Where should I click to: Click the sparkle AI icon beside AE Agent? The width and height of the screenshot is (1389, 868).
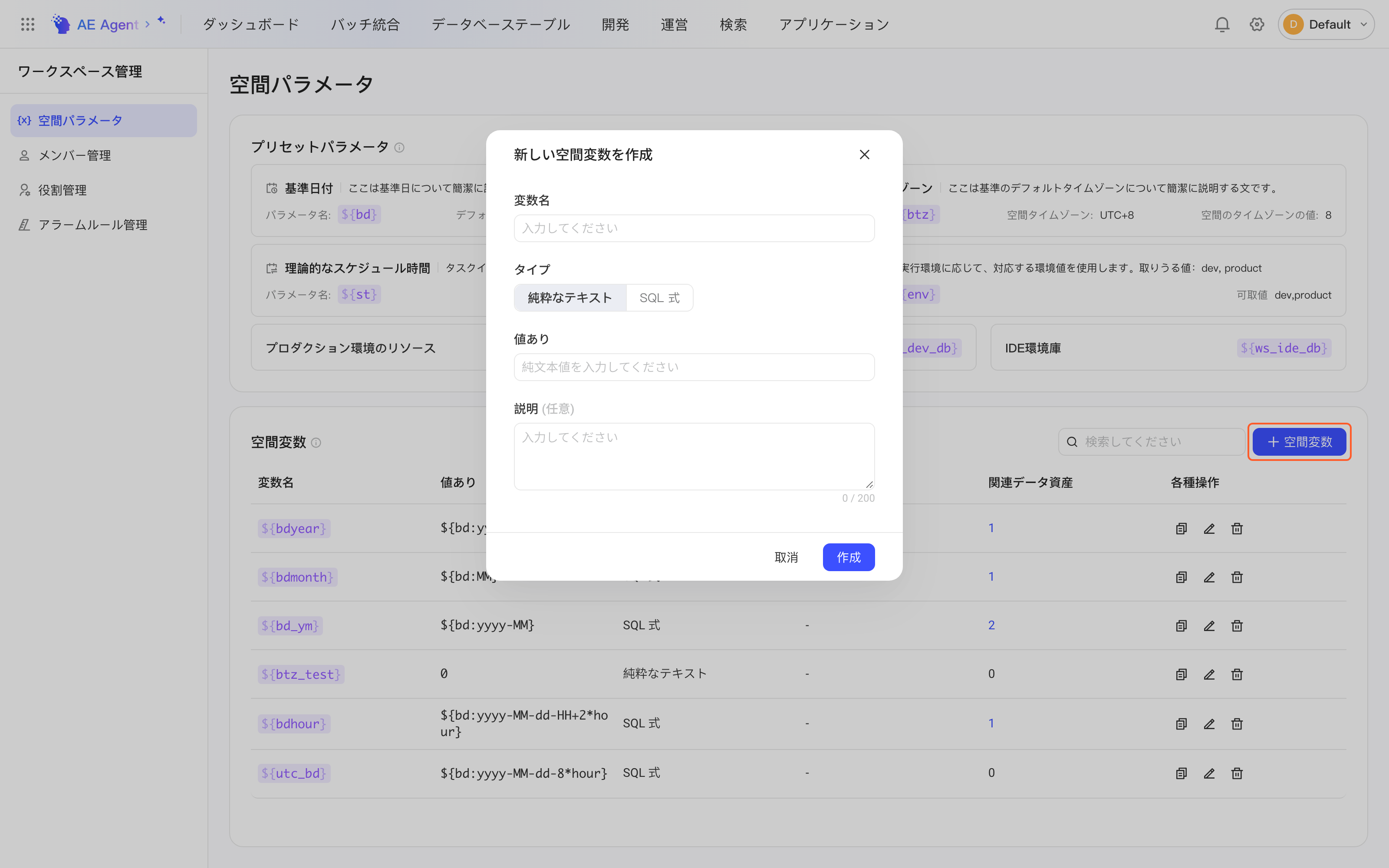[161, 21]
